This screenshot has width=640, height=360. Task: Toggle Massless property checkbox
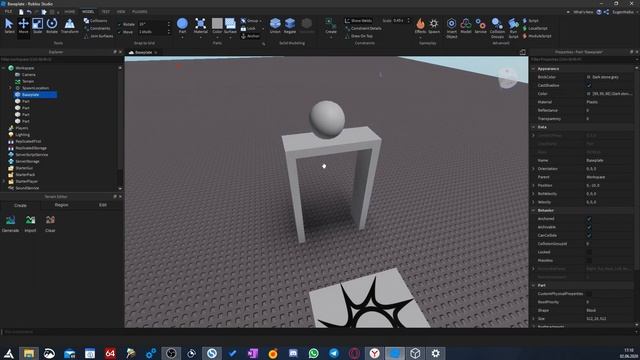[x=589, y=260]
